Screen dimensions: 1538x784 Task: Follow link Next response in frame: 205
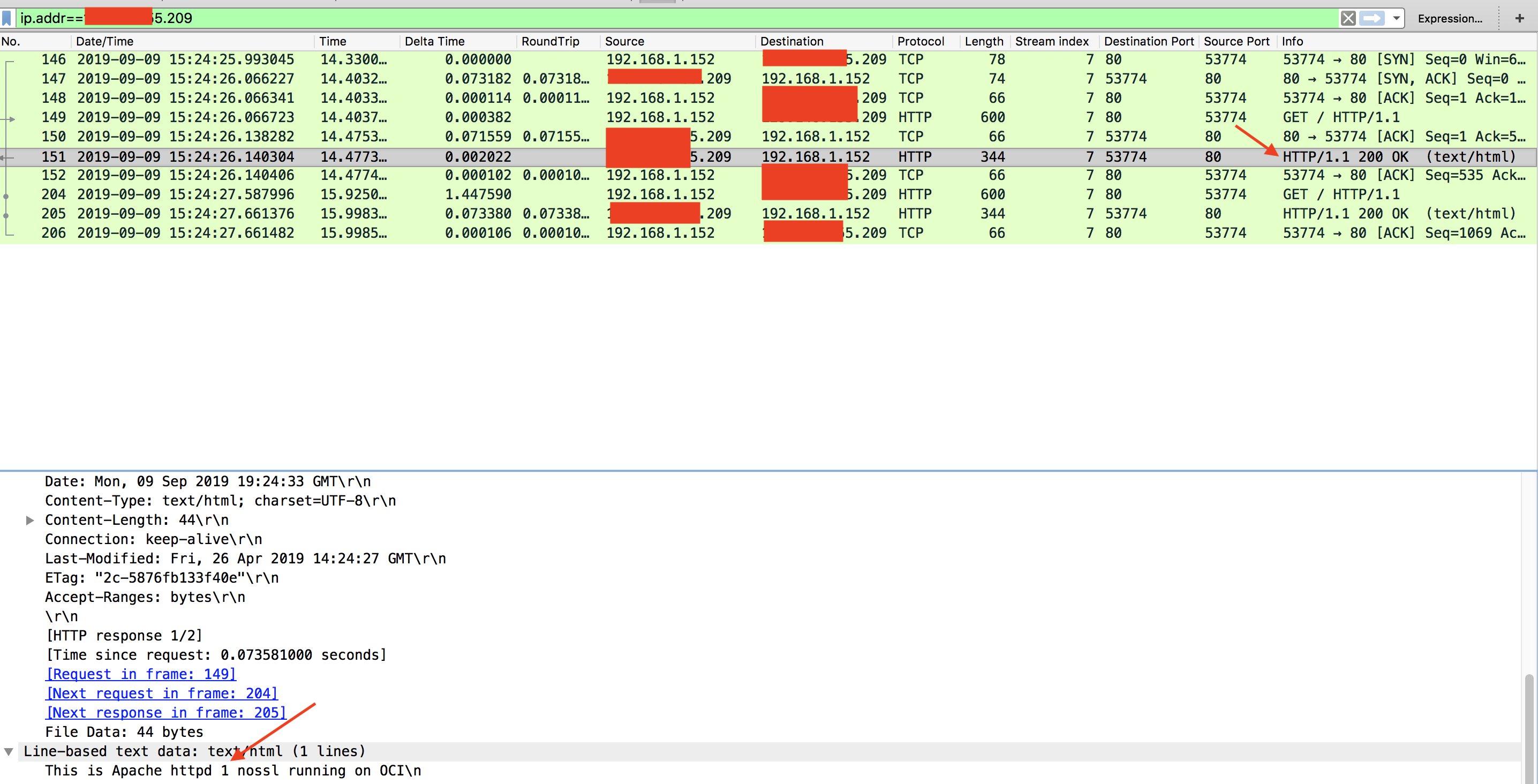click(166, 712)
